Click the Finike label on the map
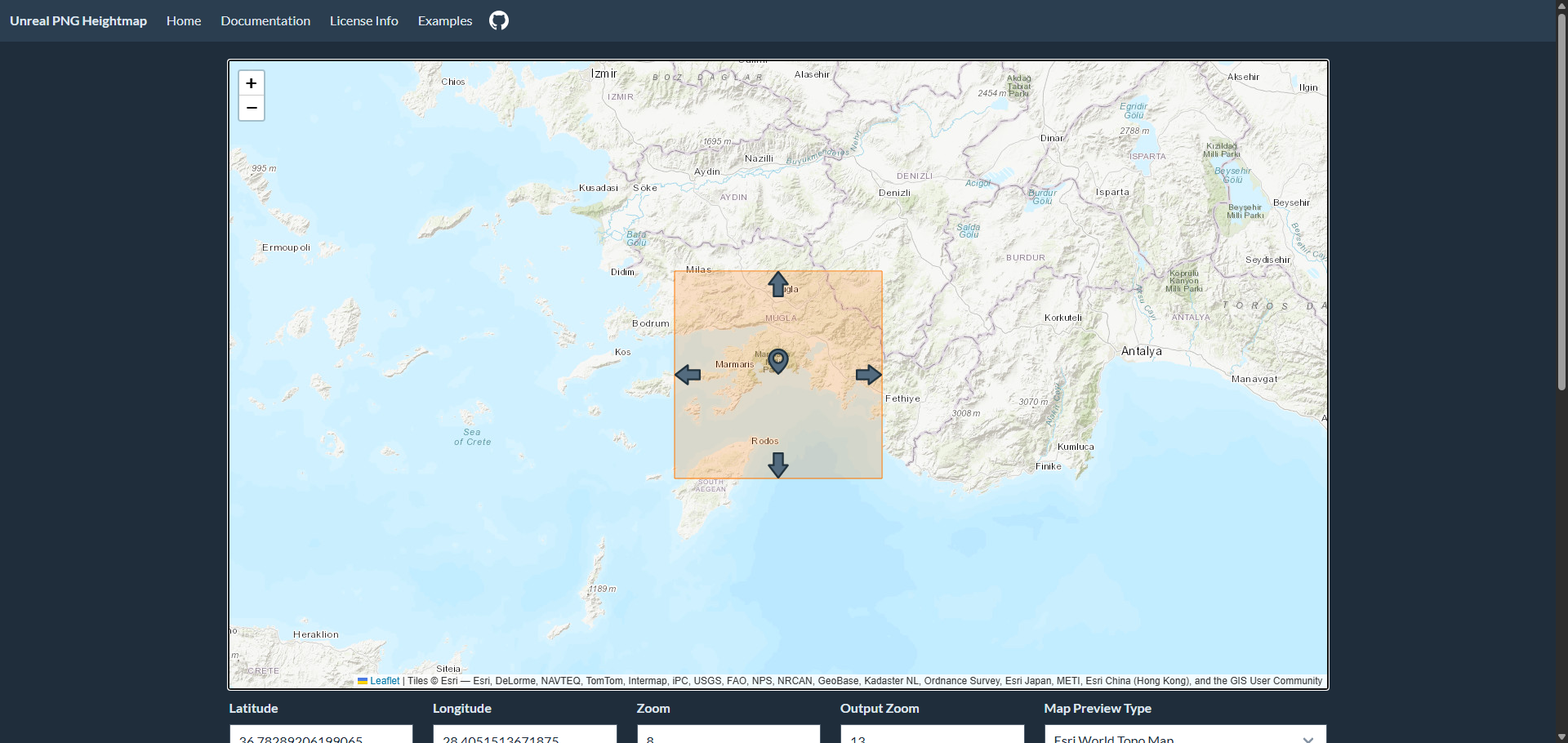Screen dimensions: 1568x743 point(1049,466)
